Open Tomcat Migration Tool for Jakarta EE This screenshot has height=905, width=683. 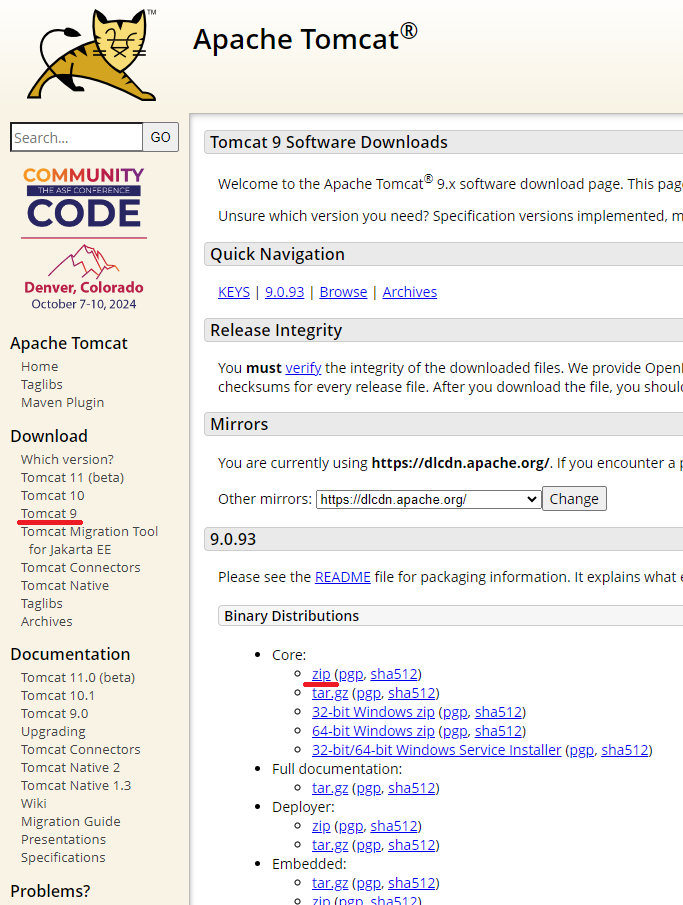(x=89, y=541)
